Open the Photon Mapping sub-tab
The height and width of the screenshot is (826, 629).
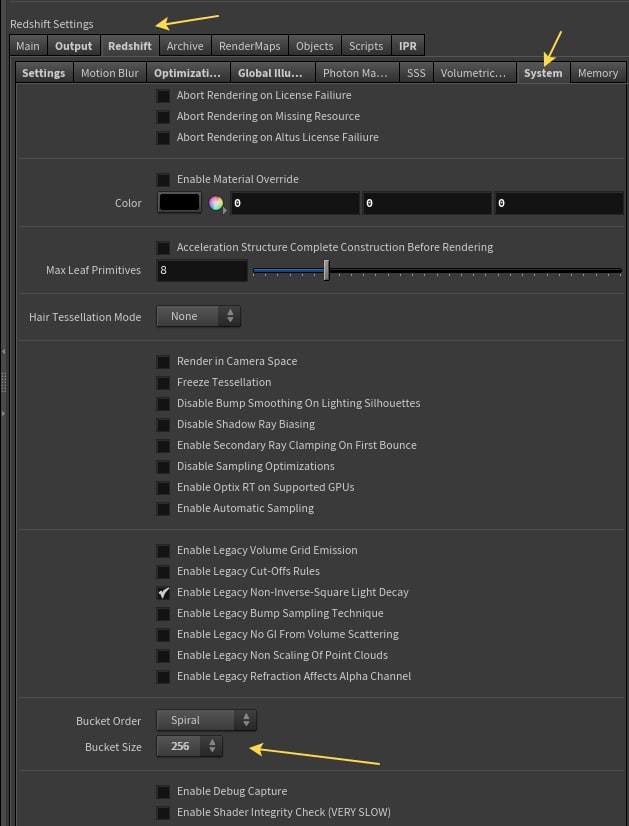coord(356,73)
